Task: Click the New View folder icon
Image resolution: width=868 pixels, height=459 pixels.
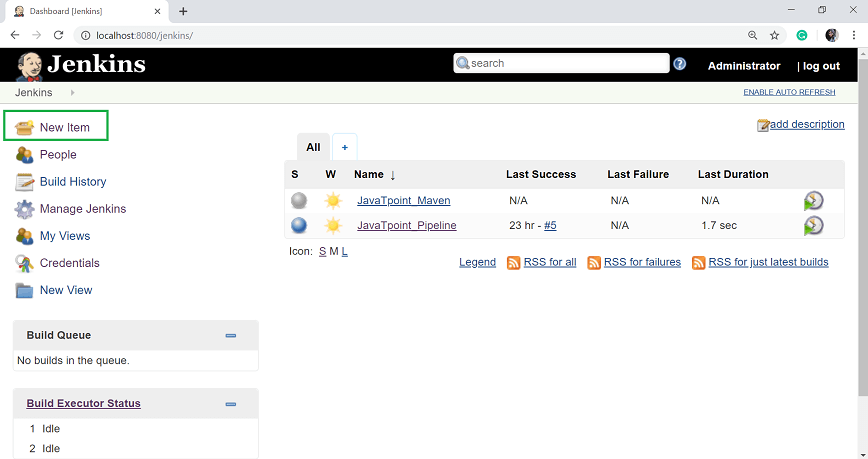Action: pyautogui.click(x=24, y=291)
